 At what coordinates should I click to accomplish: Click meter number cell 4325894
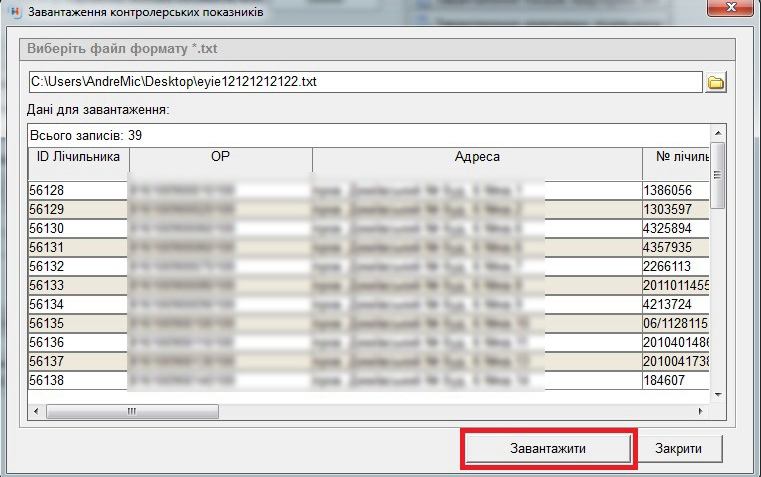676,228
